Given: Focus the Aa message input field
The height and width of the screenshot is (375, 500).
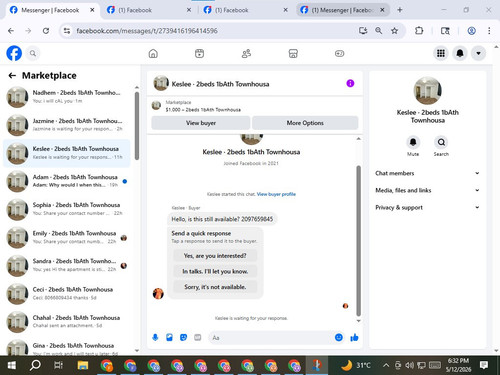Looking at the screenshot, I should pyautogui.click(x=272, y=338).
